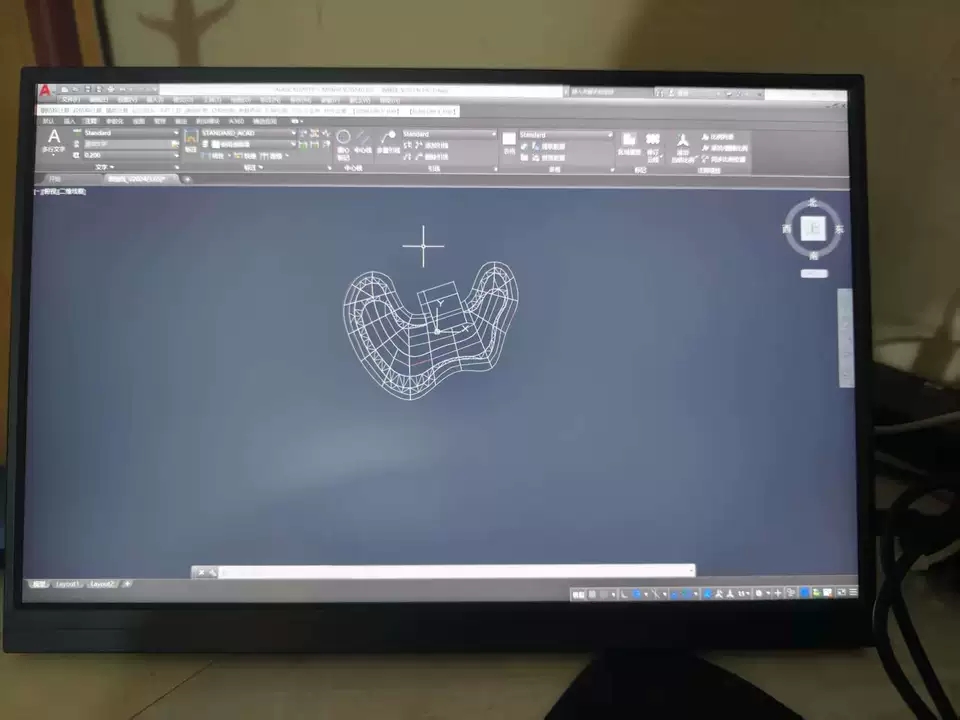This screenshot has width=960, height=720.
Task: Open the 工具(T) Tools menu
Action: [x=212, y=100]
